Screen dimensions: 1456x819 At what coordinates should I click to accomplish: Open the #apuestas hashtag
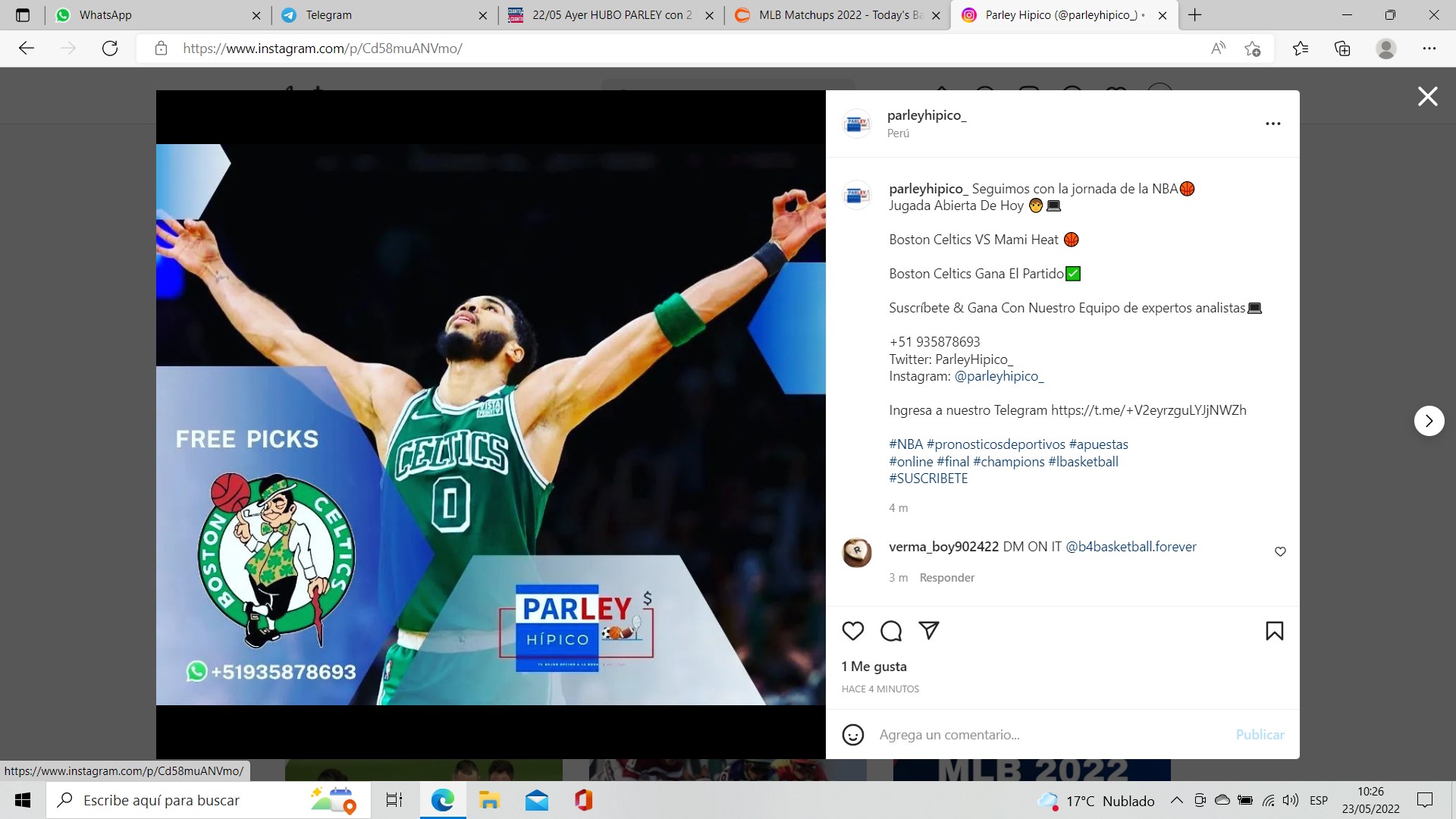pos(1099,444)
